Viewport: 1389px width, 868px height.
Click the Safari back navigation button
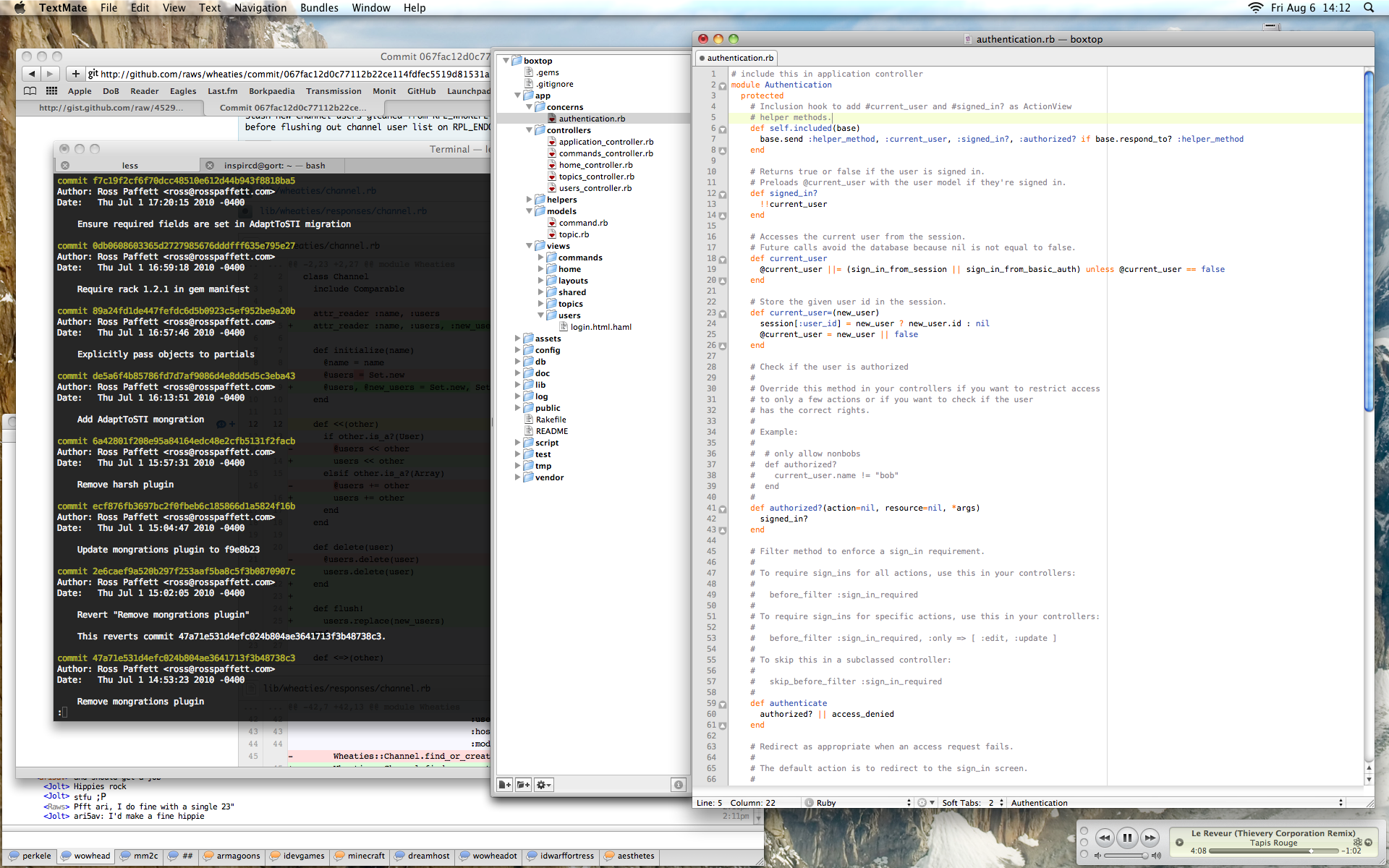point(31,74)
